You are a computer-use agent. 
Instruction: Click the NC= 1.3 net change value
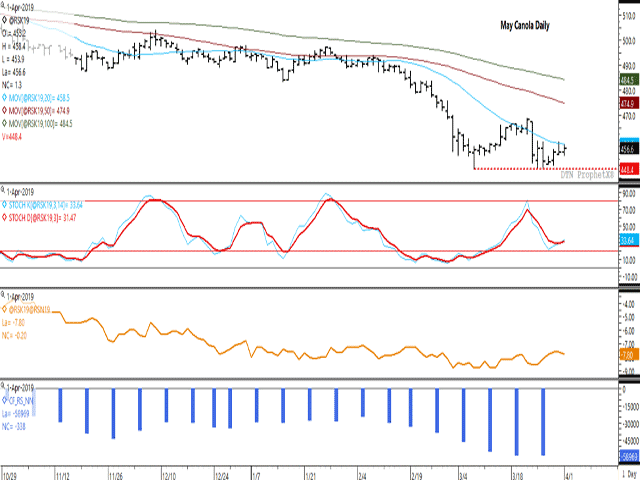coord(12,85)
